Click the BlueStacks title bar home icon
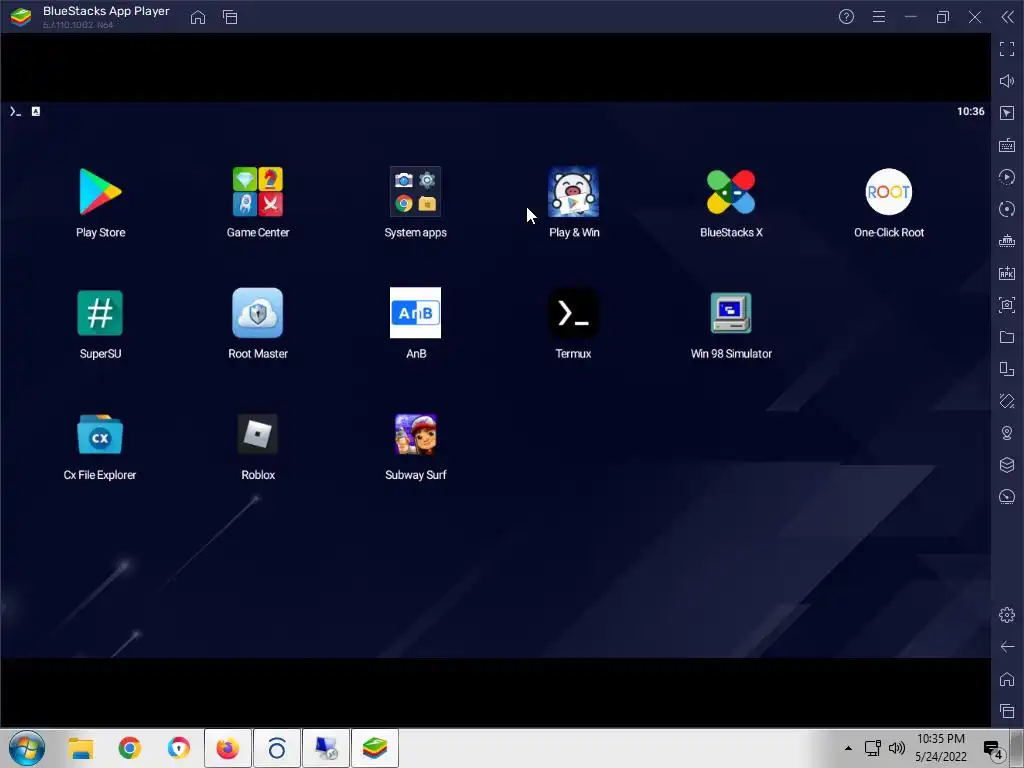The width and height of the screenshot is (1024, 768). point(198,18)
